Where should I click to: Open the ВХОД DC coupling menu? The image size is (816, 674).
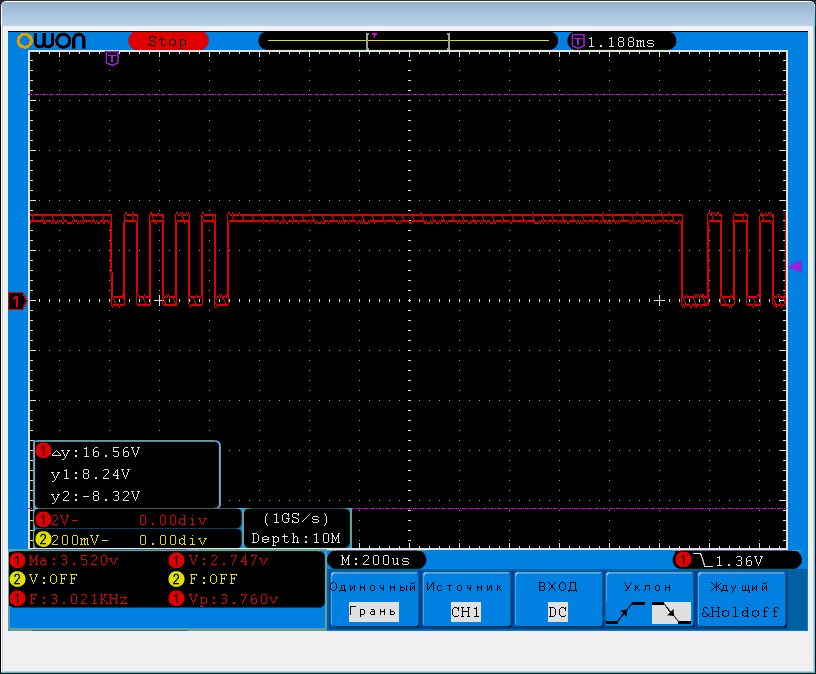[557, 600]
